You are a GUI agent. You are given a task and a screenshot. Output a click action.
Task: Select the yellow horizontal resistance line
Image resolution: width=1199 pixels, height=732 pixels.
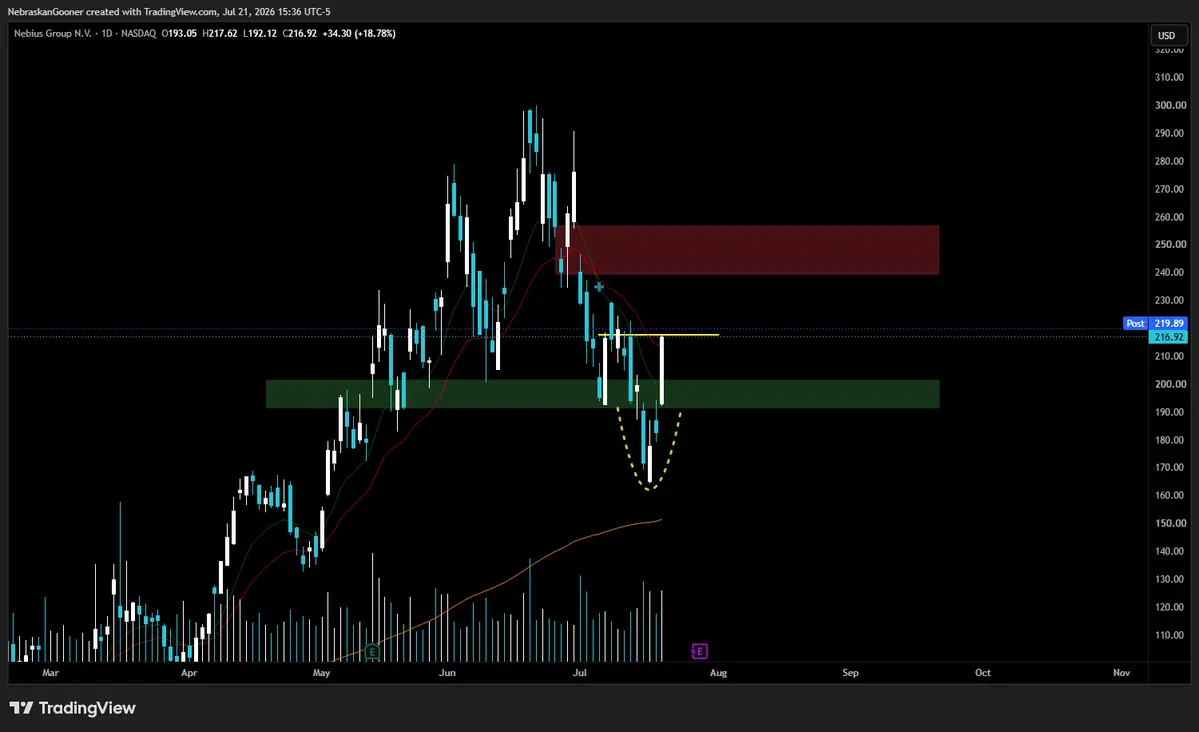coord(658,335)
